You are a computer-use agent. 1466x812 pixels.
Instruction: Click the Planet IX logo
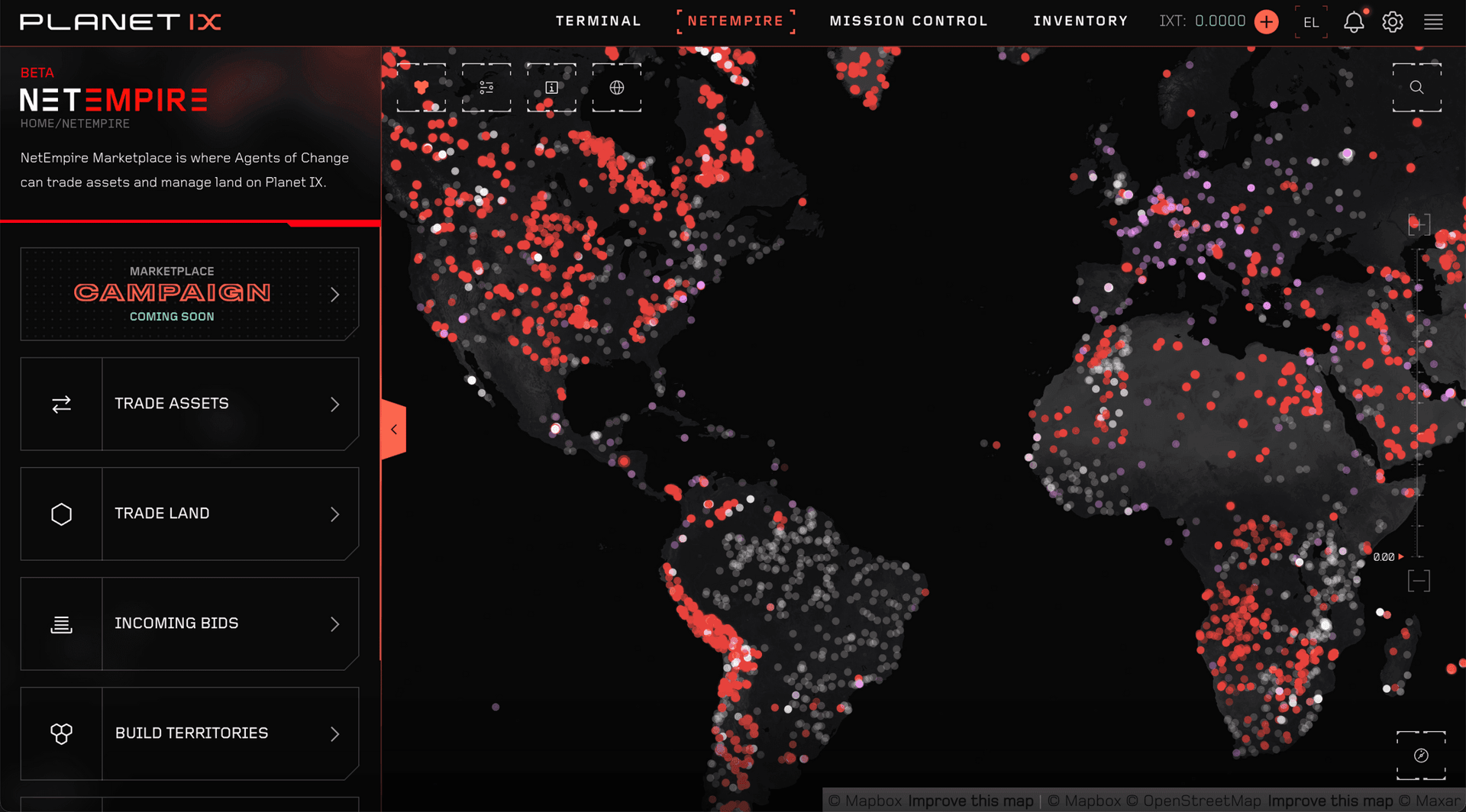pyautogui.click(x=121, y=21)
